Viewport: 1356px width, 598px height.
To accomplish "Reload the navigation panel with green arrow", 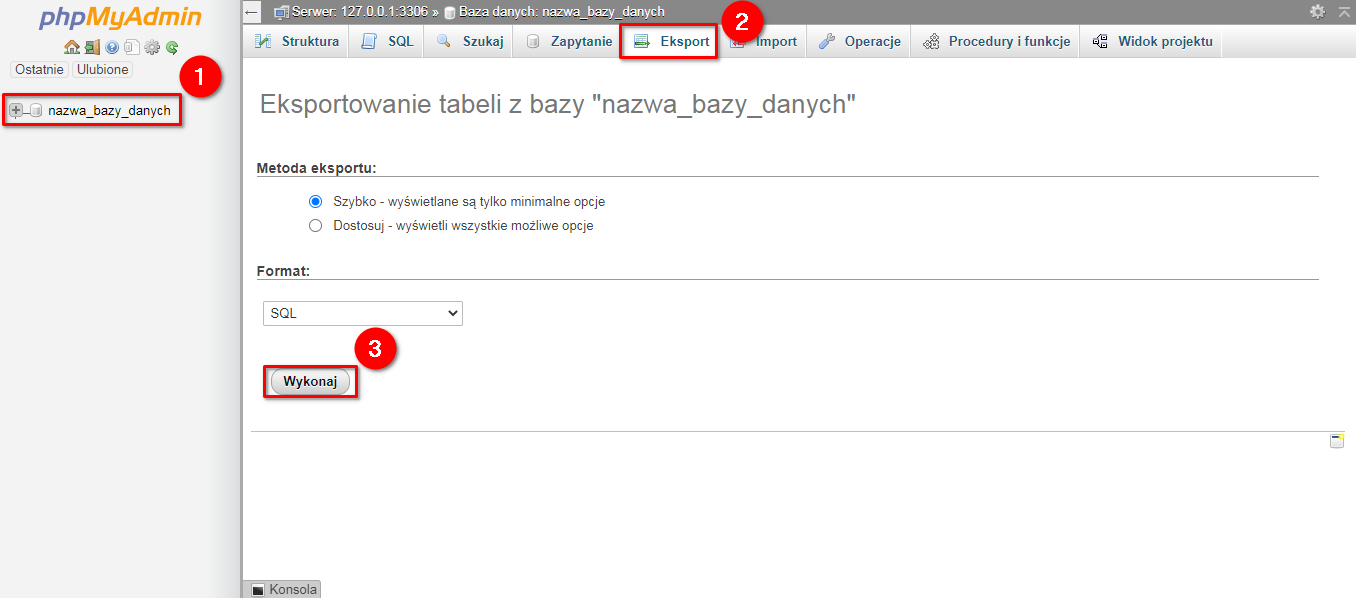I will tap(172, 47).
